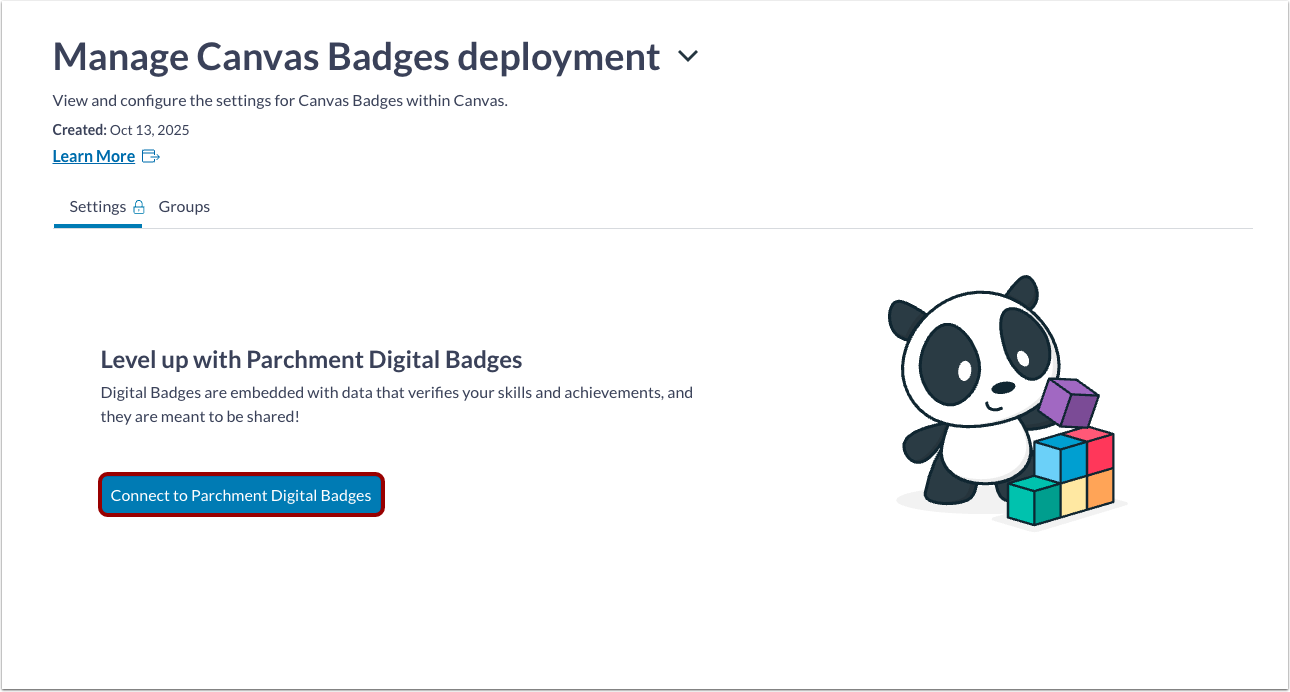Switch to the Groups tab

click(184, 206)
